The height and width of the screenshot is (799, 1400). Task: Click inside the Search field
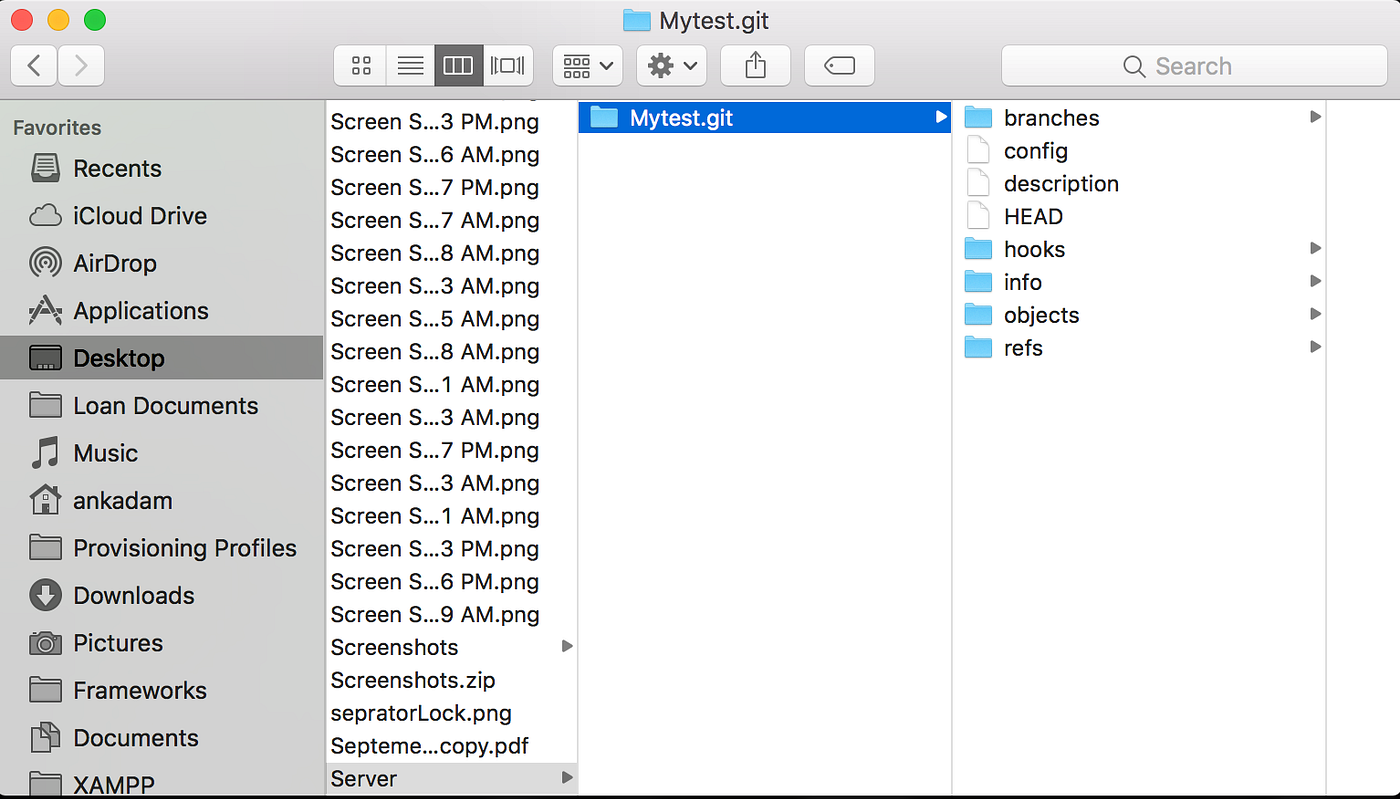pyautogui.click(x=1193, y=65)
